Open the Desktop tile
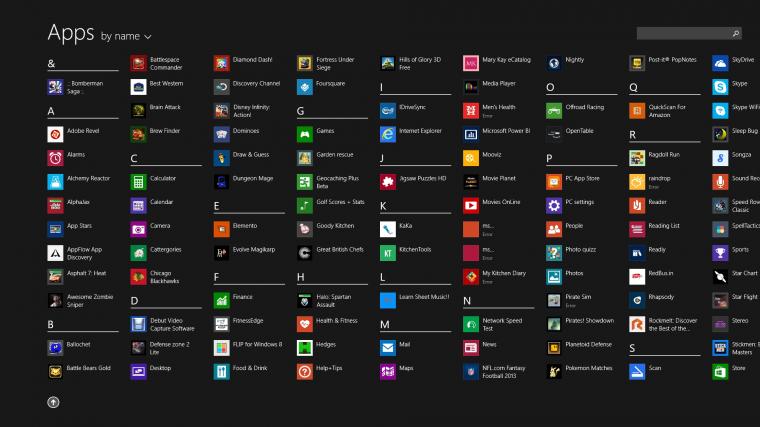This screenshot has width=760, height=427. (138, 372)
